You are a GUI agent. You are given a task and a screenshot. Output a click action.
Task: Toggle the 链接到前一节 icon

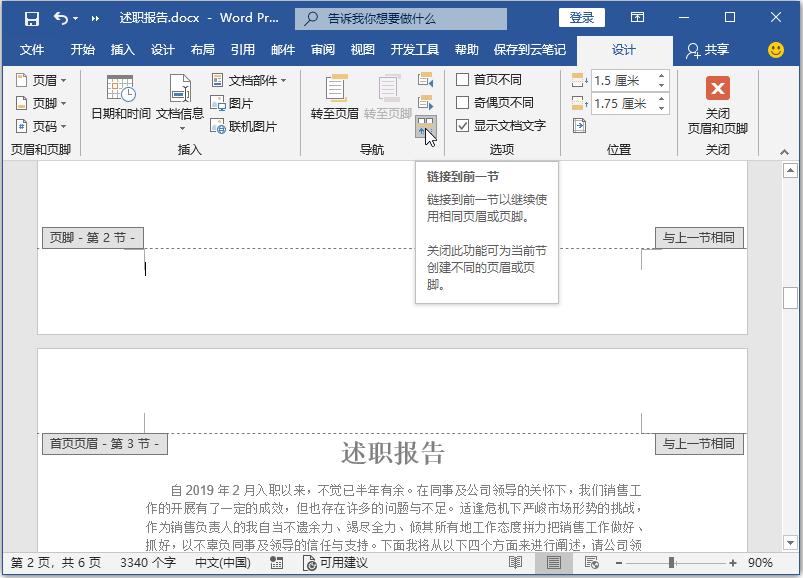point(427,125)
